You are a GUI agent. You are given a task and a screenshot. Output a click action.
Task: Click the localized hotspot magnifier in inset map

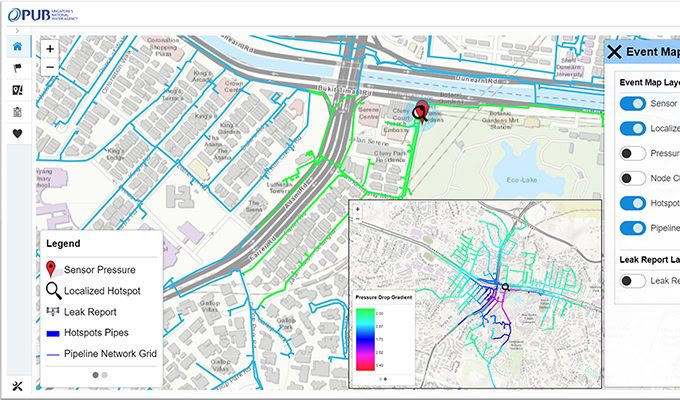pos(506,287)
